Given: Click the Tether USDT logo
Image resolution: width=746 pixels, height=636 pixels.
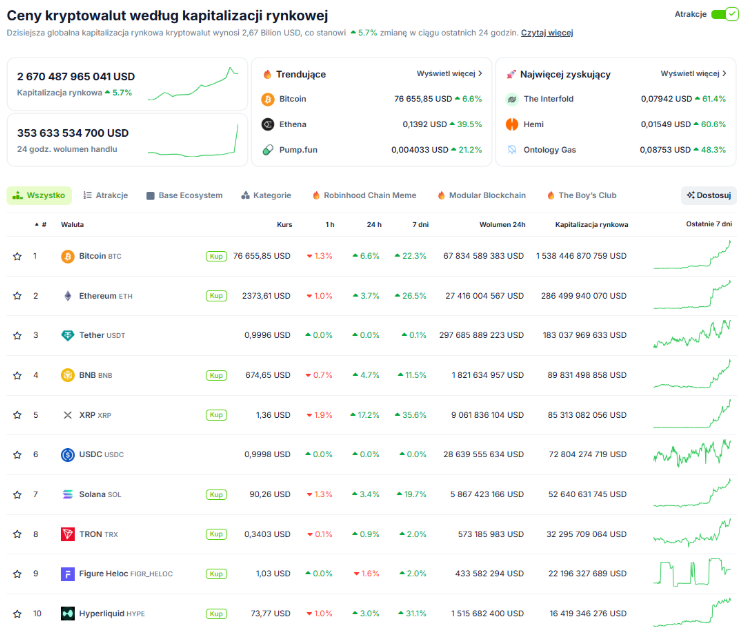Looking at the screenshot, I should pyautogui.click(x=68, y=336).
